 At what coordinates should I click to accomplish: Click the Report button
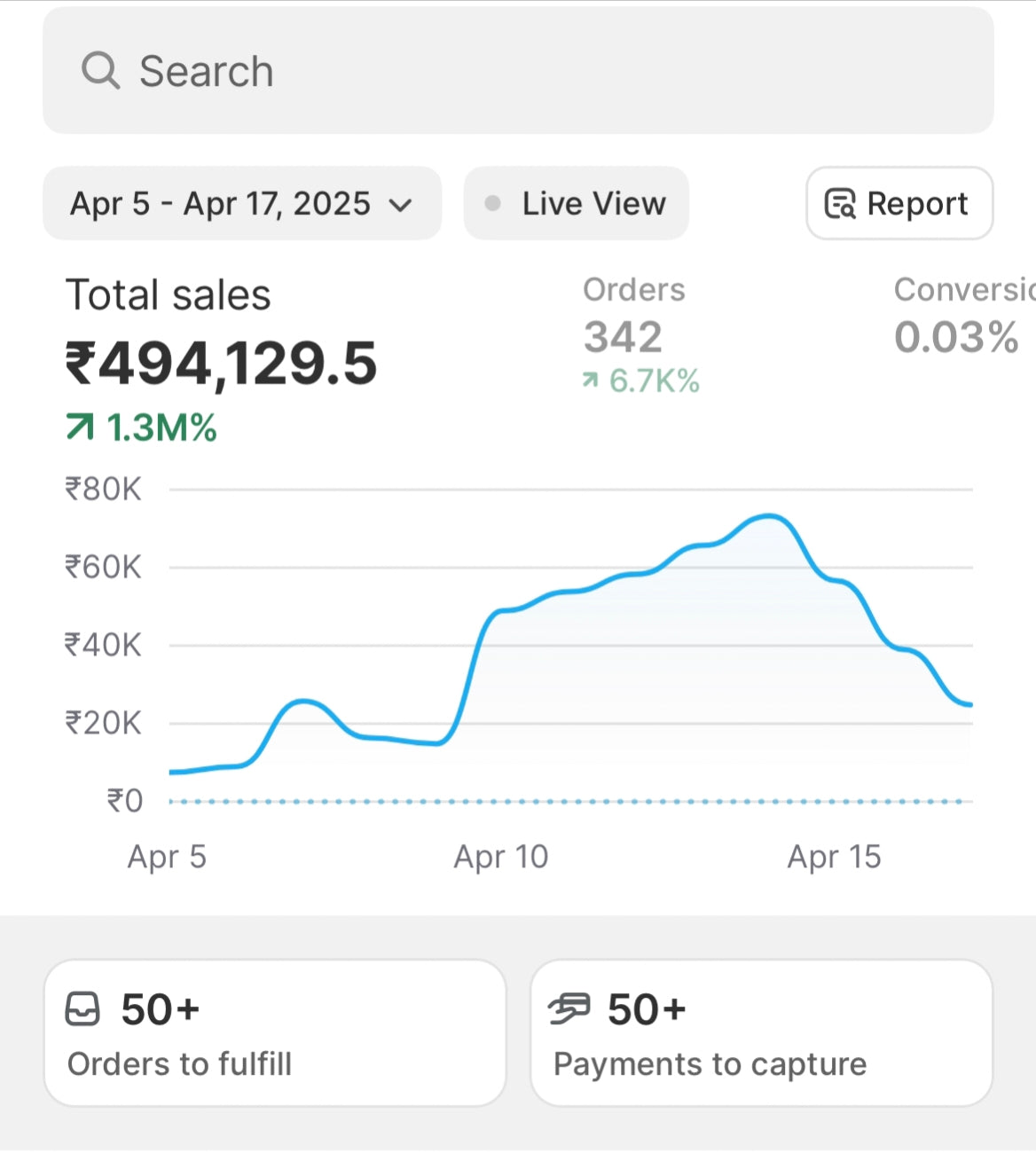(x=899, y=203)
